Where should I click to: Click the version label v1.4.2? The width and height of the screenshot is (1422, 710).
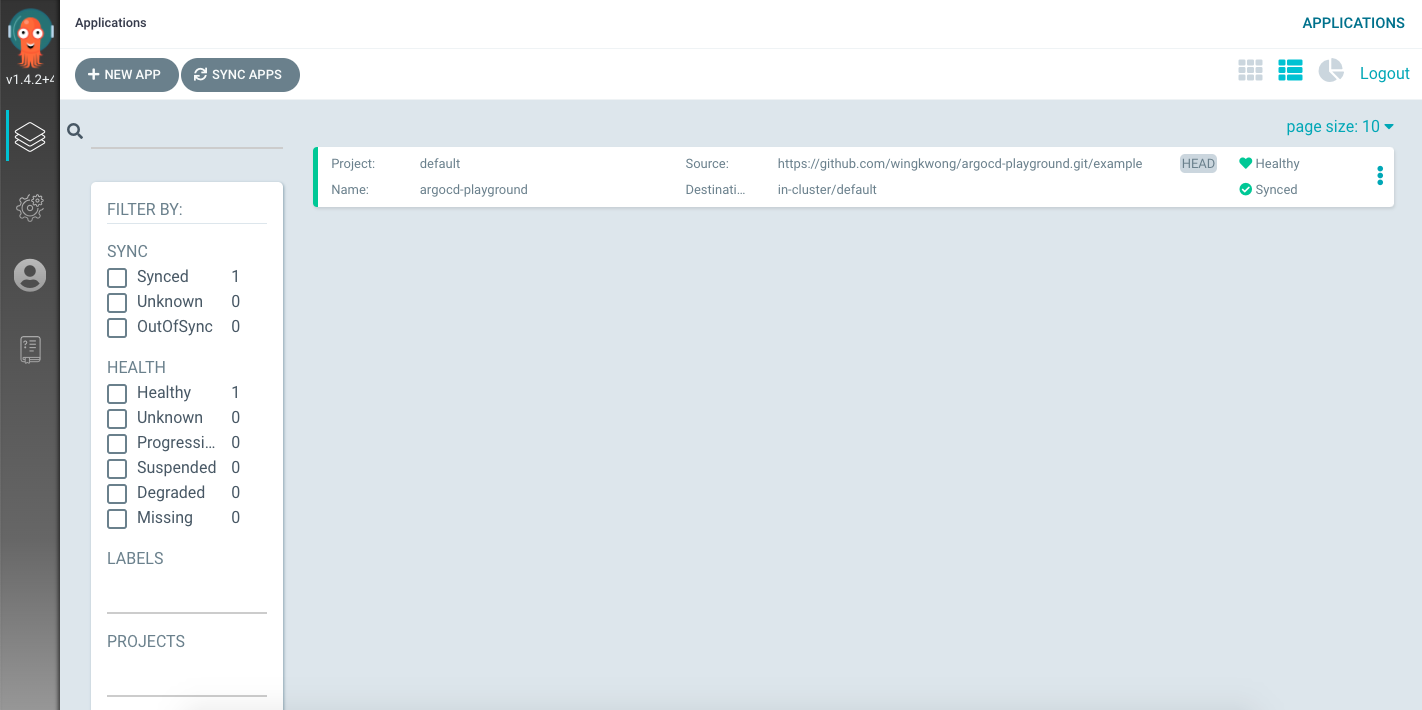pos(30,79)
